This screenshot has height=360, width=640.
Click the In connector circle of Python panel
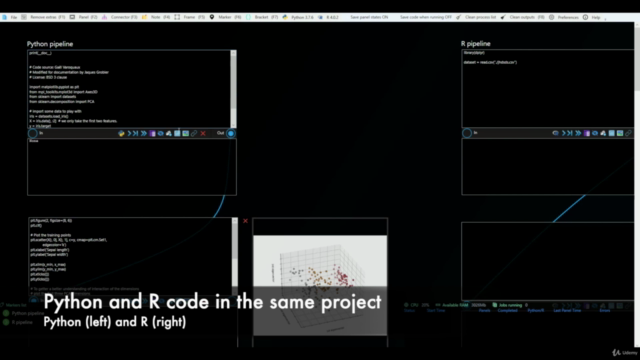(33, 133)
